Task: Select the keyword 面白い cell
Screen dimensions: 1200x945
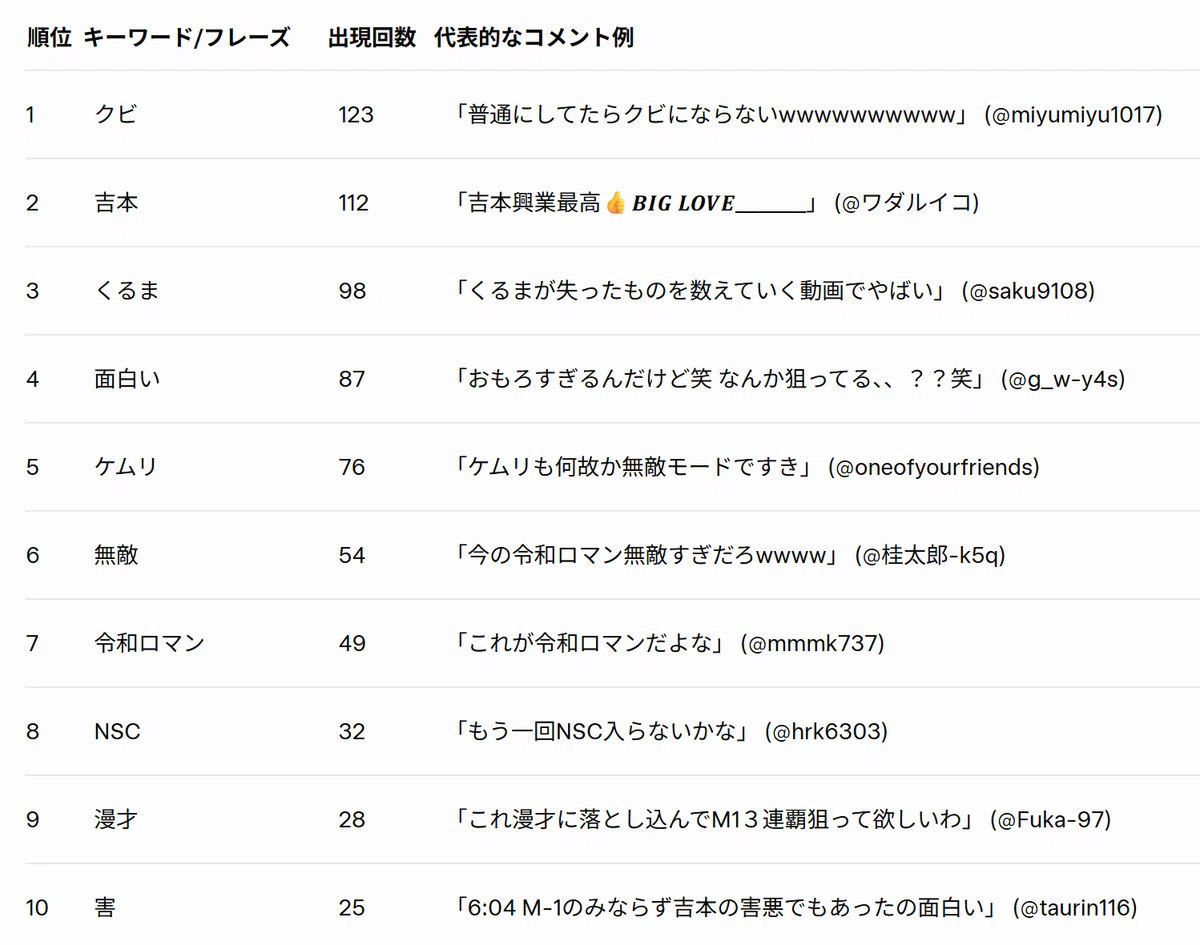Action: [x=127, y=379]
